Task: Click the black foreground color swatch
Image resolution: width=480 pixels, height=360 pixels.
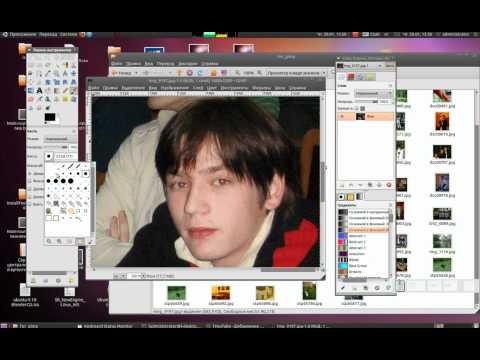Action: 49,117
